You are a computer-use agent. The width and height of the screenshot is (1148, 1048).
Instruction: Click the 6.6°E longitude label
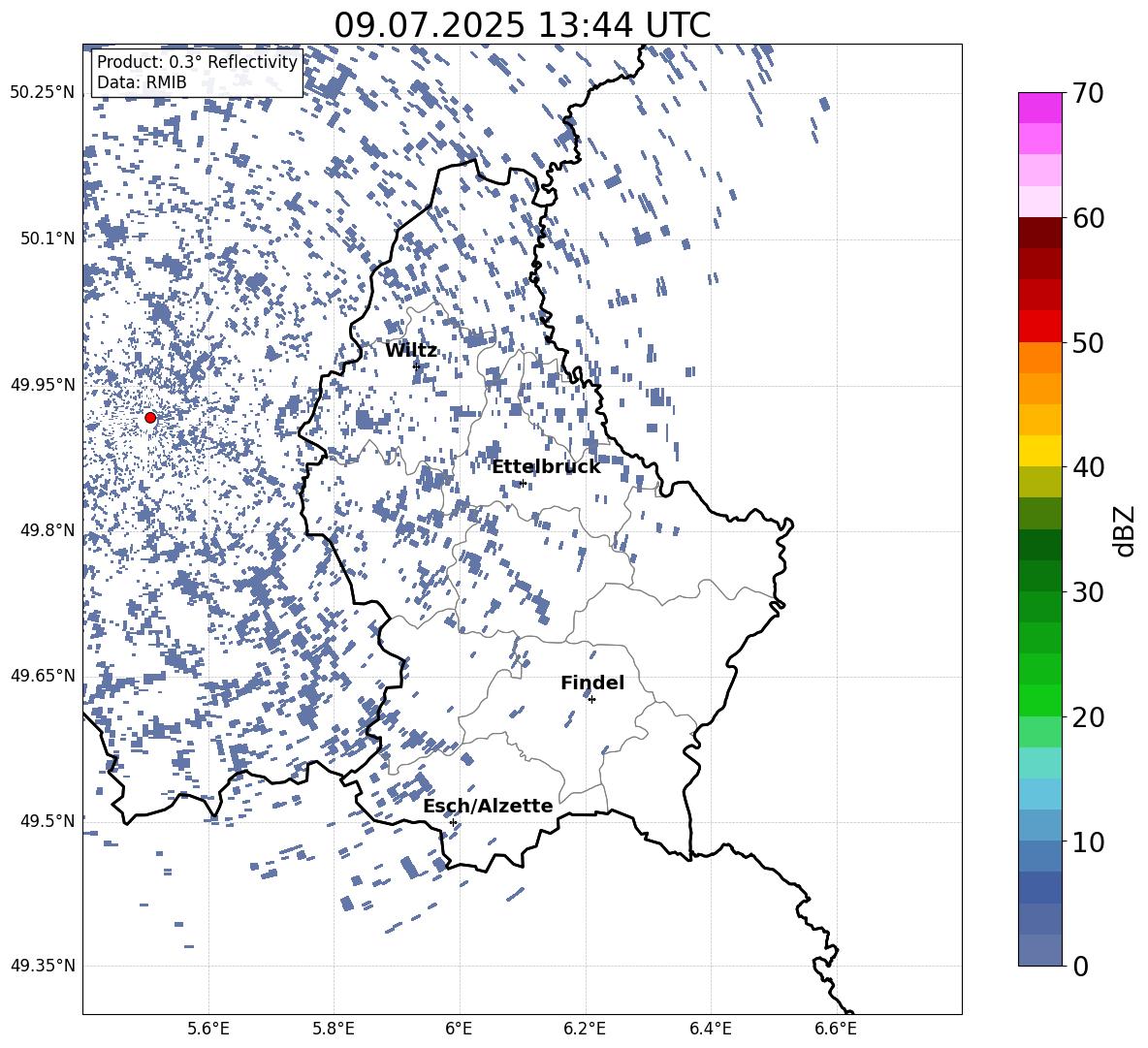click(x=836, y=1029)
